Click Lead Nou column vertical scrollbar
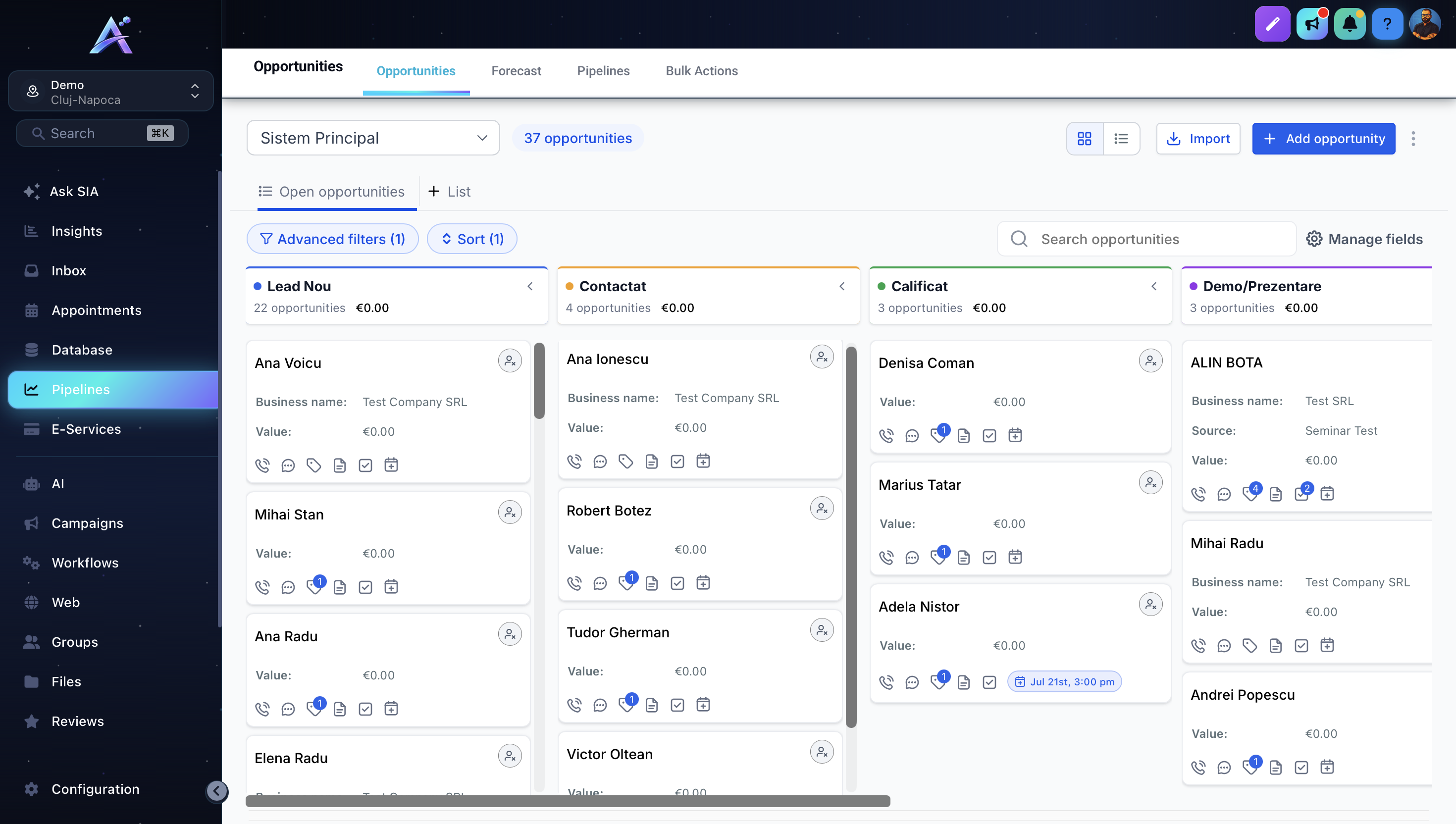 click(x=539, y=380)
